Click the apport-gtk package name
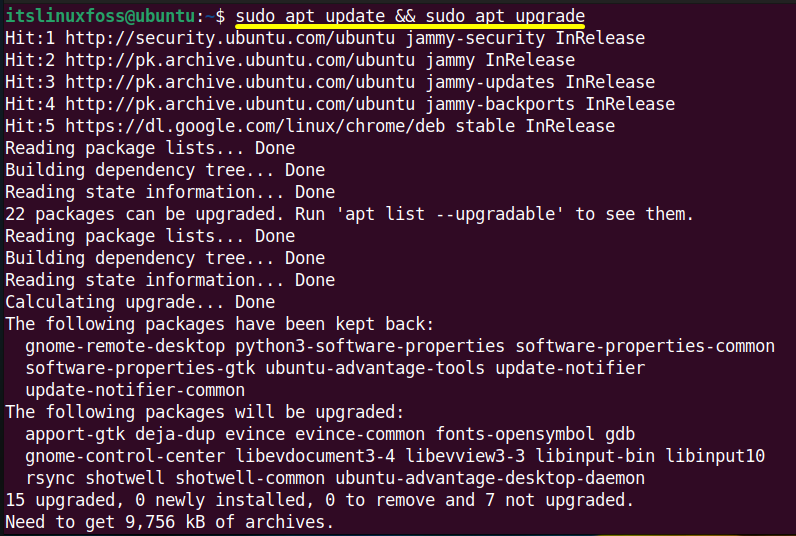 (x=75, y=434)
